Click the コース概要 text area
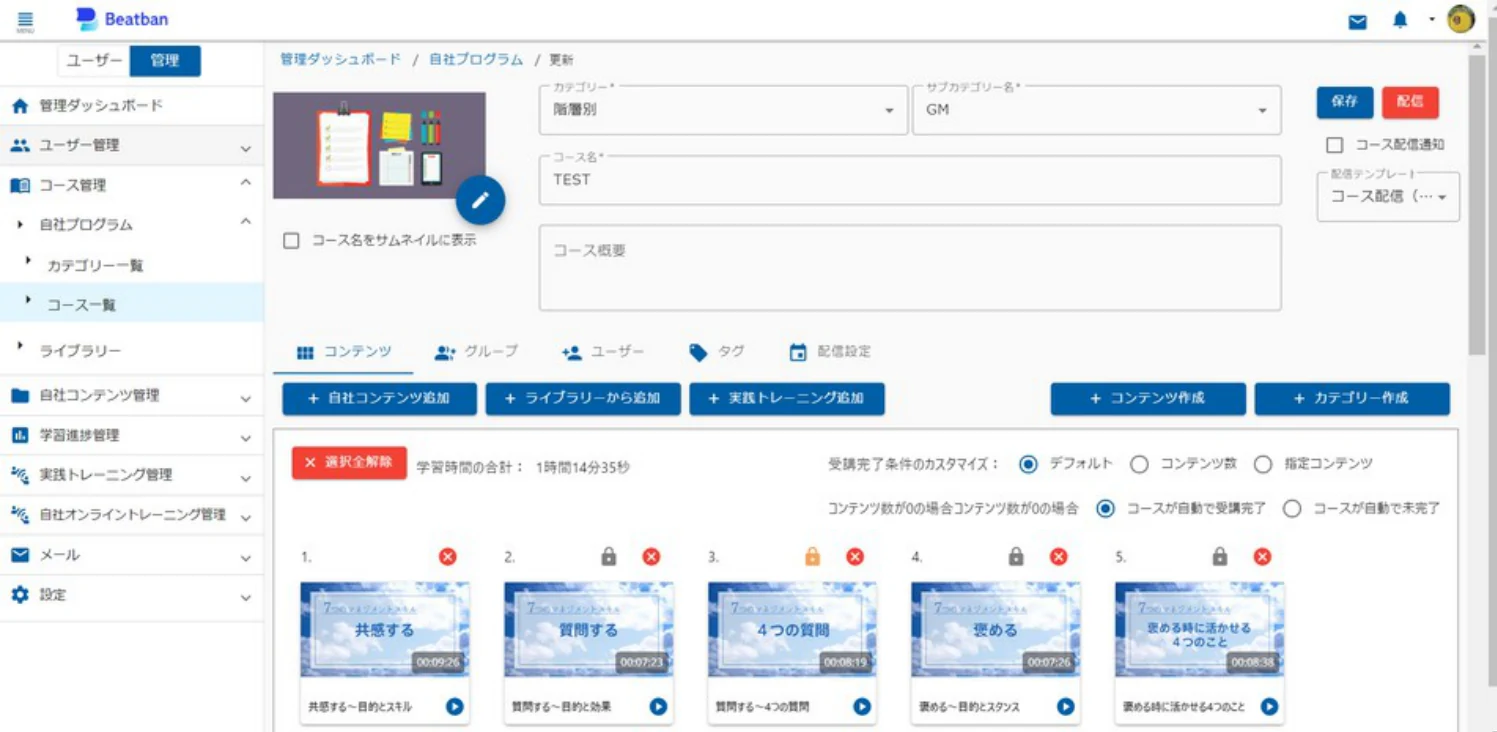Viewport: 1497px width, 732px height. click(910, 268)
